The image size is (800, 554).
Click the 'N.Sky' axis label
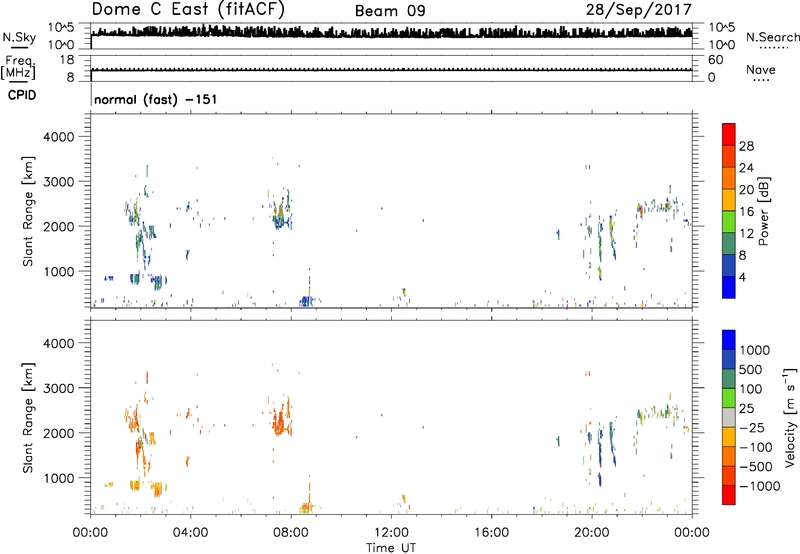pyautogui.click(x=19, y=37)
